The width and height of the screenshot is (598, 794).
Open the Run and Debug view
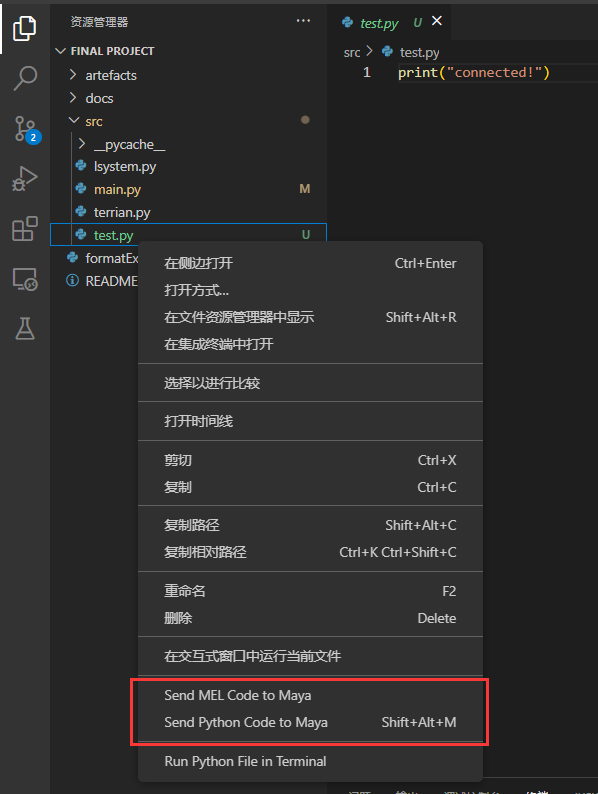(24, 179)
